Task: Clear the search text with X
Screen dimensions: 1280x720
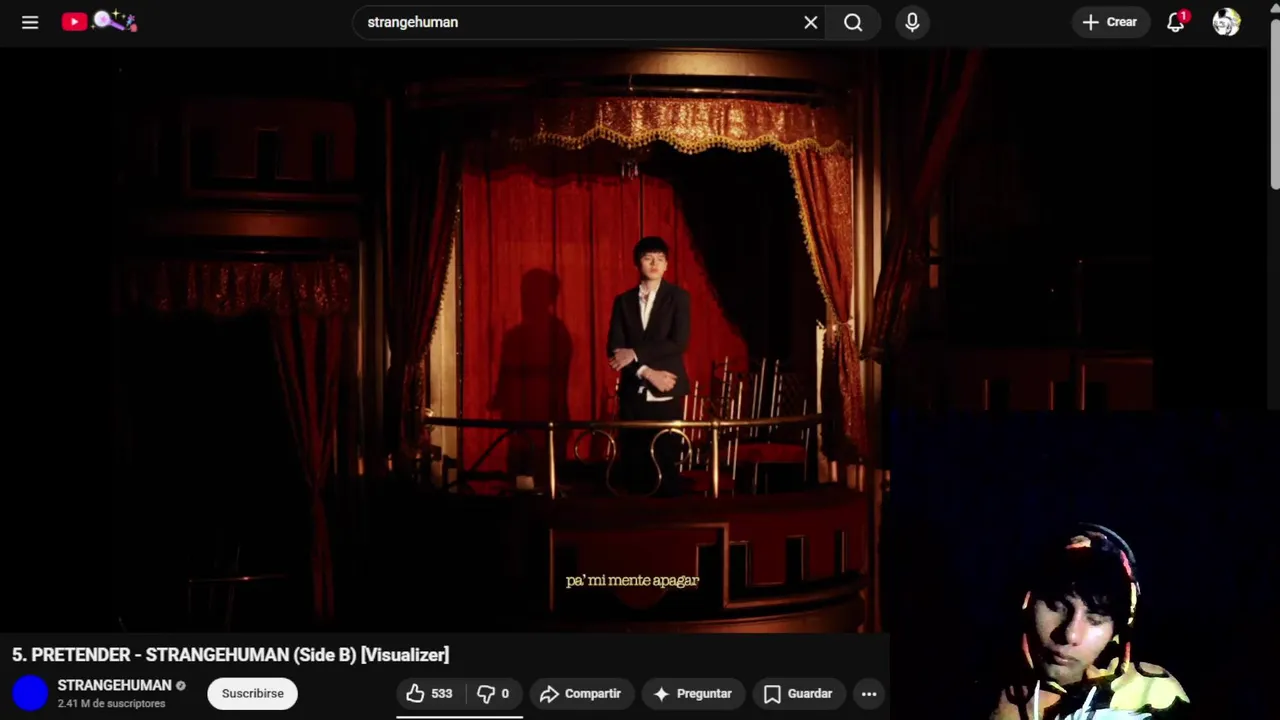Action: pos(811,22)
